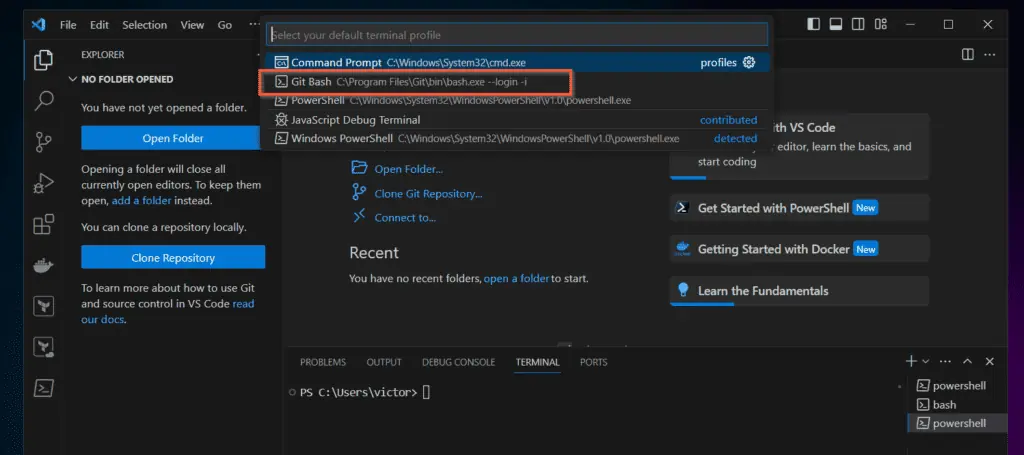Configure terminal profiles gear icon
1024x455 pixels.
[749, 63]
